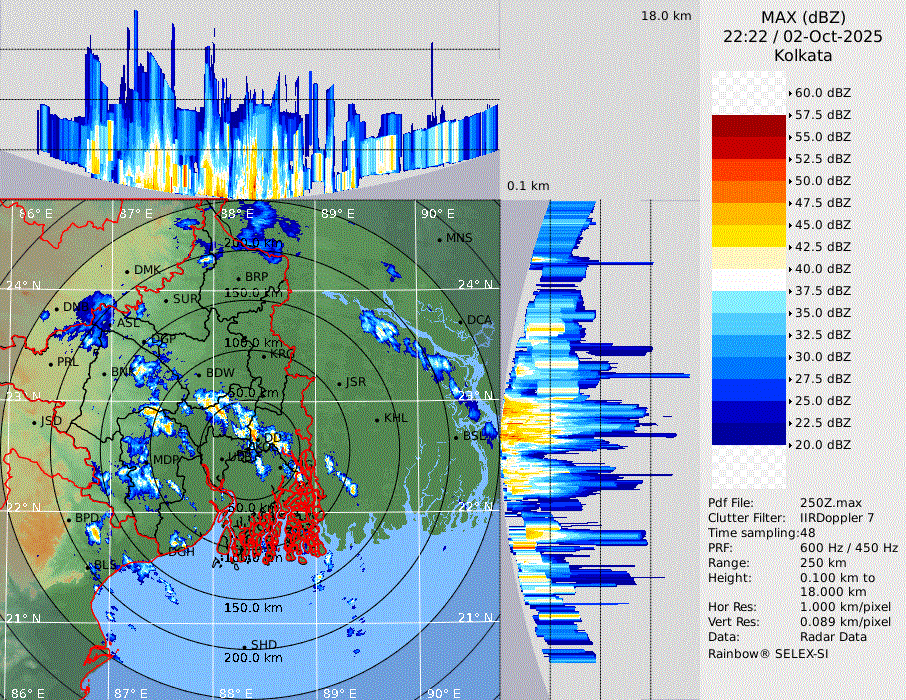Select the 20.0 dBZ legend entry
Image resolution: width=906 pixels, height=700 pixels.
coord(822,444)
